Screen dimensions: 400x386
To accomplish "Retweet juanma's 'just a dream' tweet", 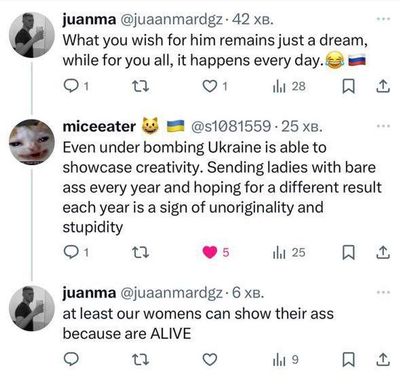I will click(x=141, y=87).
